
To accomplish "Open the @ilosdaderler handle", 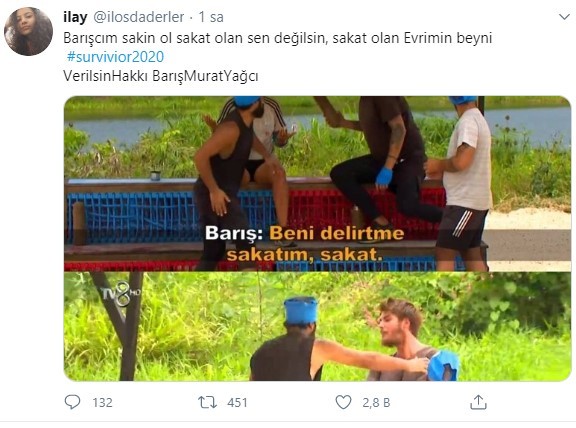I will 139,17.
